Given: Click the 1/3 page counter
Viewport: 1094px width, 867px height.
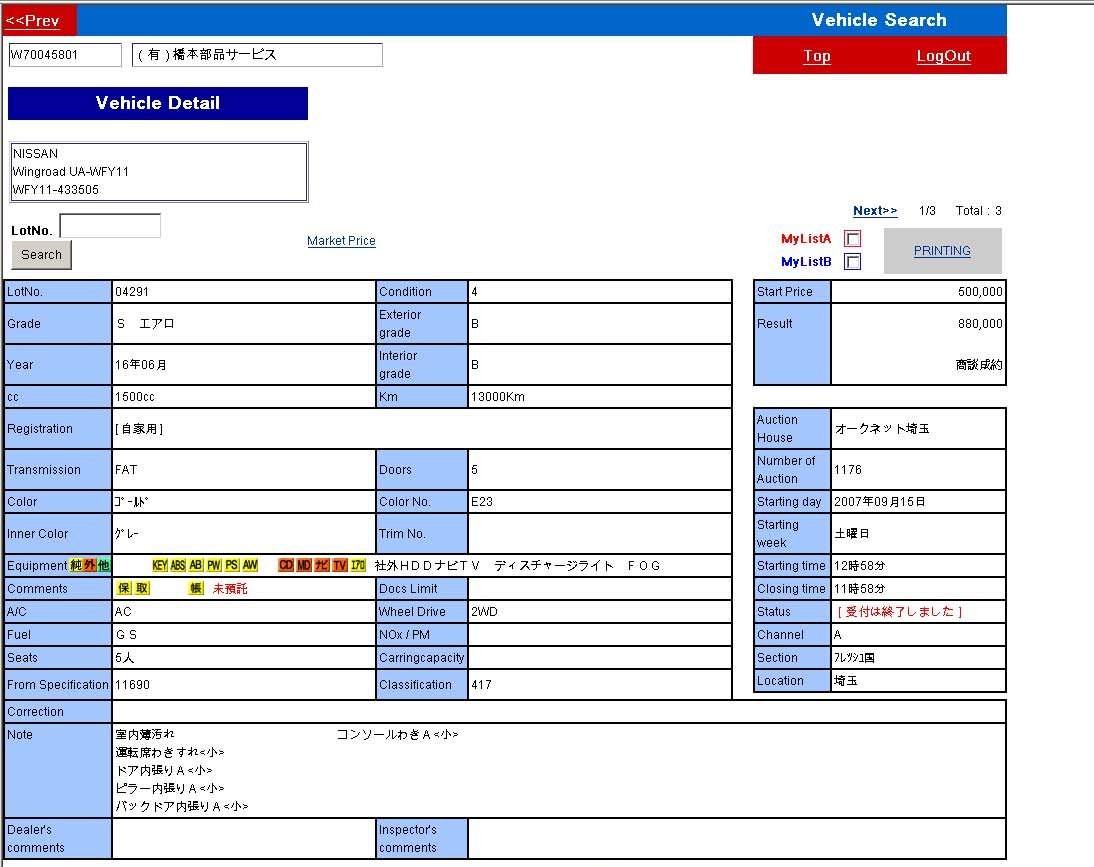Looking at the screenshot, I should (927, 211).
